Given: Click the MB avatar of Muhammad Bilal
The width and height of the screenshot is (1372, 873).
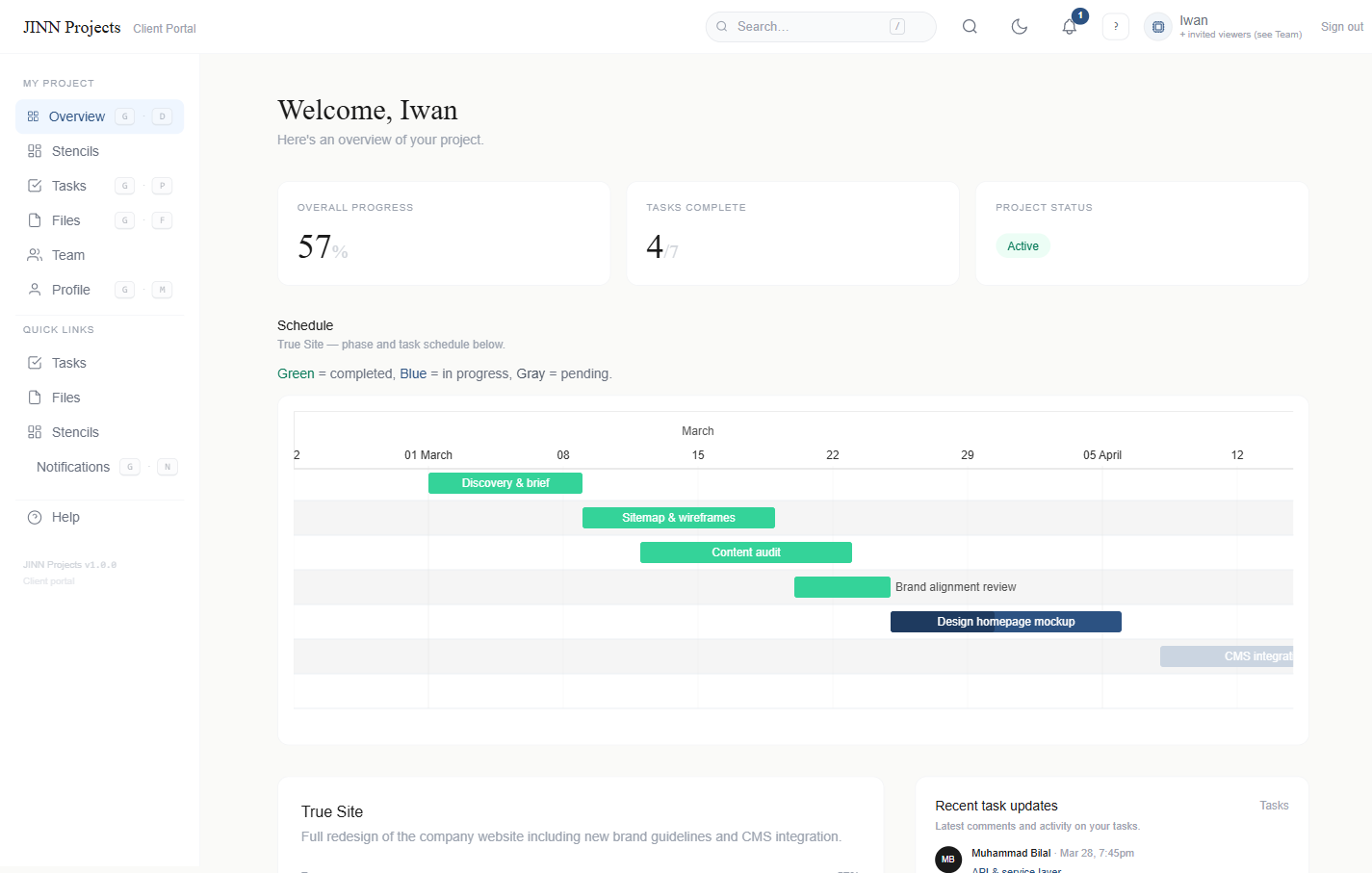Looking at the screenshot, I should [x=948, y=859].
